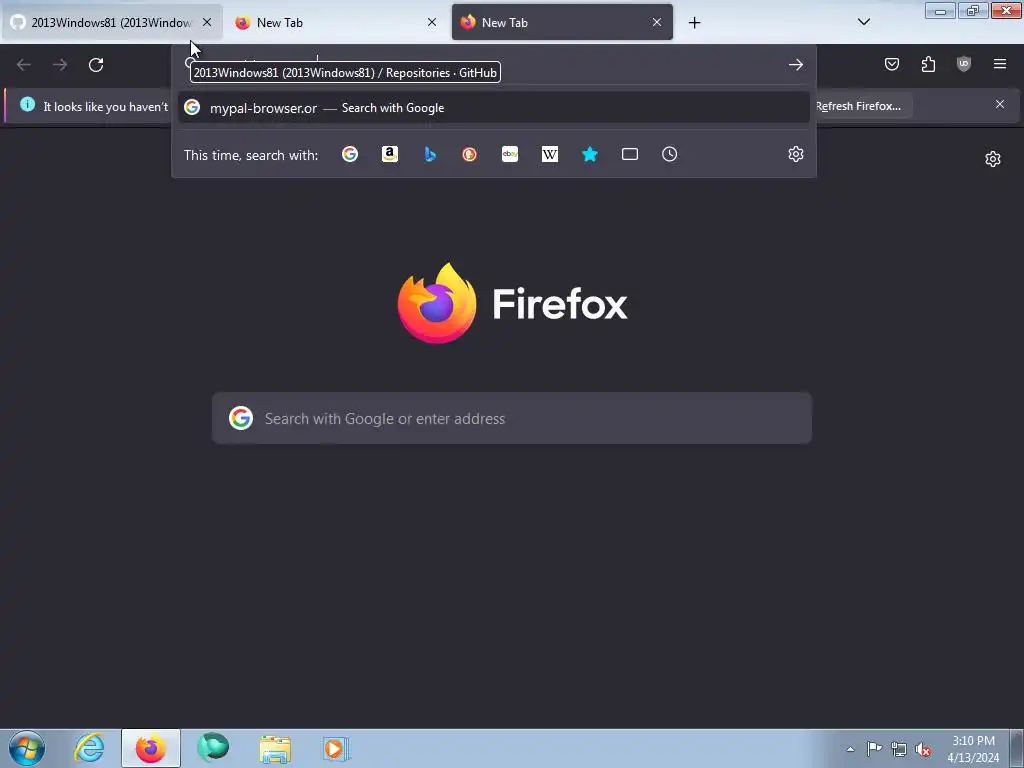Close the middle New Tab
Screen dimensions: 1024x768
(432, 22)
